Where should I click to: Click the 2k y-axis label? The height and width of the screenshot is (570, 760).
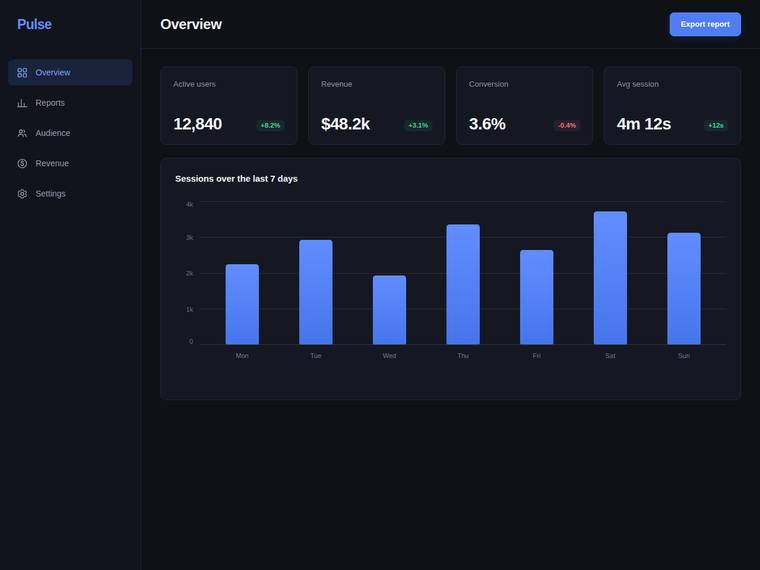[x=190, y=273]
